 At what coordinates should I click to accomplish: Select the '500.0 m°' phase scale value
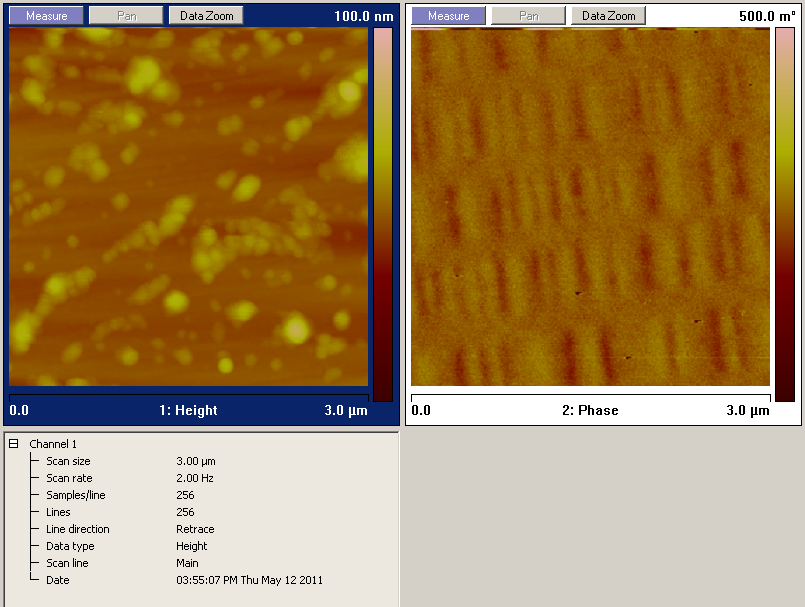(x=767, y=16)
